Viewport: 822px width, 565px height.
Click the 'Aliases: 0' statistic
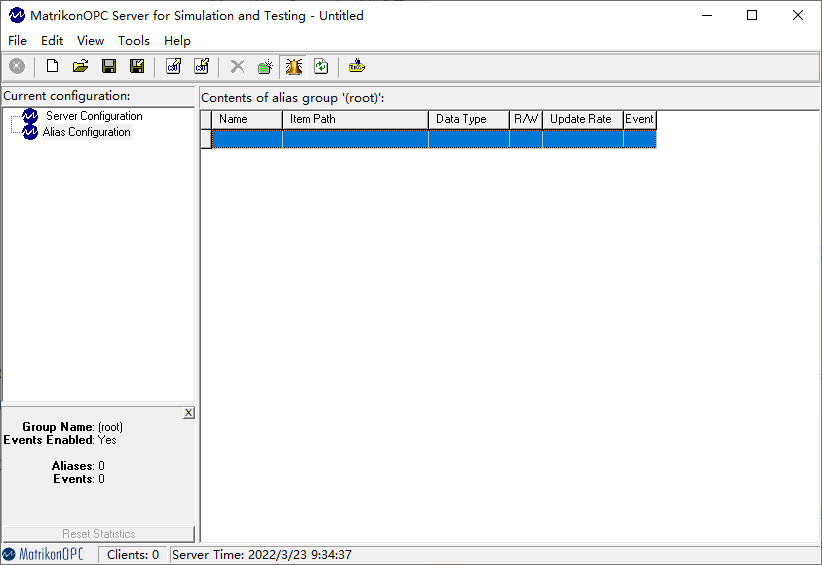(78, 466)
